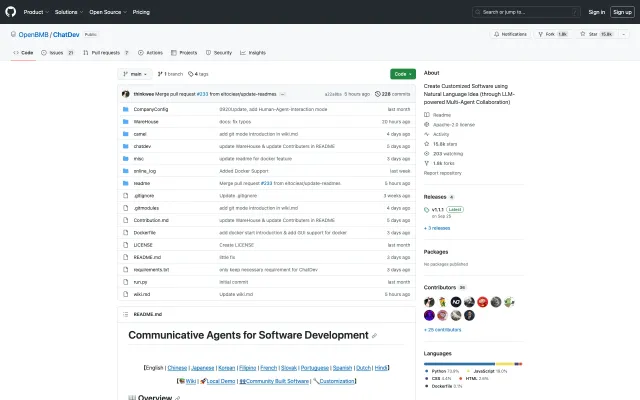The image size is (640, 400).
Task: Switch to the Pull requests tab
Action: pos(106,53)
